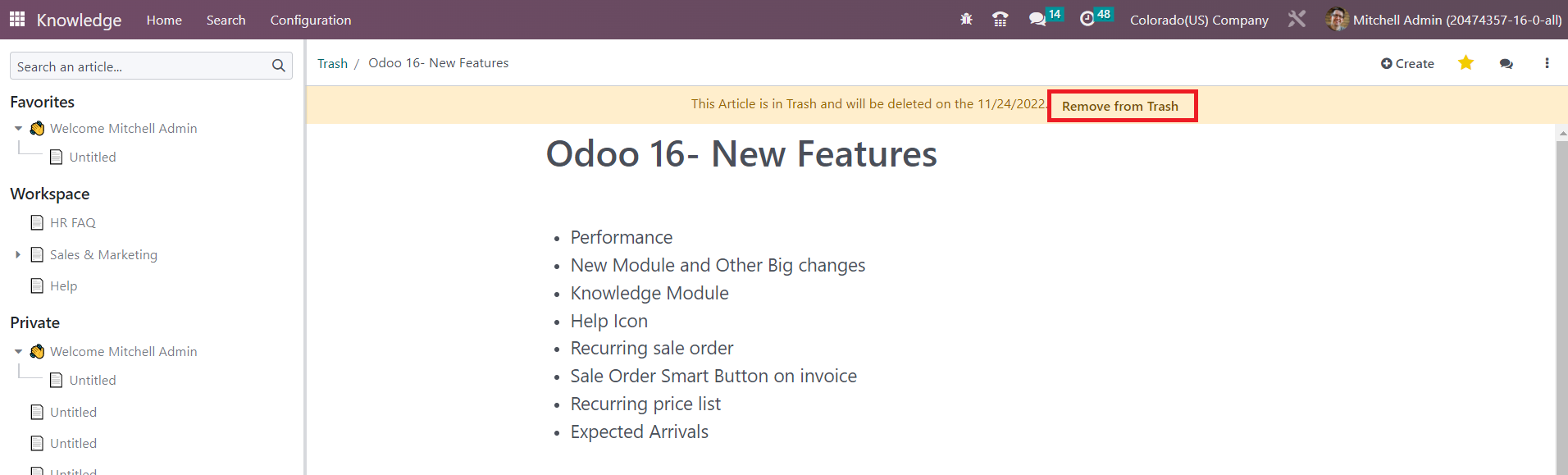The height and width of the screenshot is (475, 1568).
Task: Expand the Sales & Marketing article
Action: coord(18,255)
